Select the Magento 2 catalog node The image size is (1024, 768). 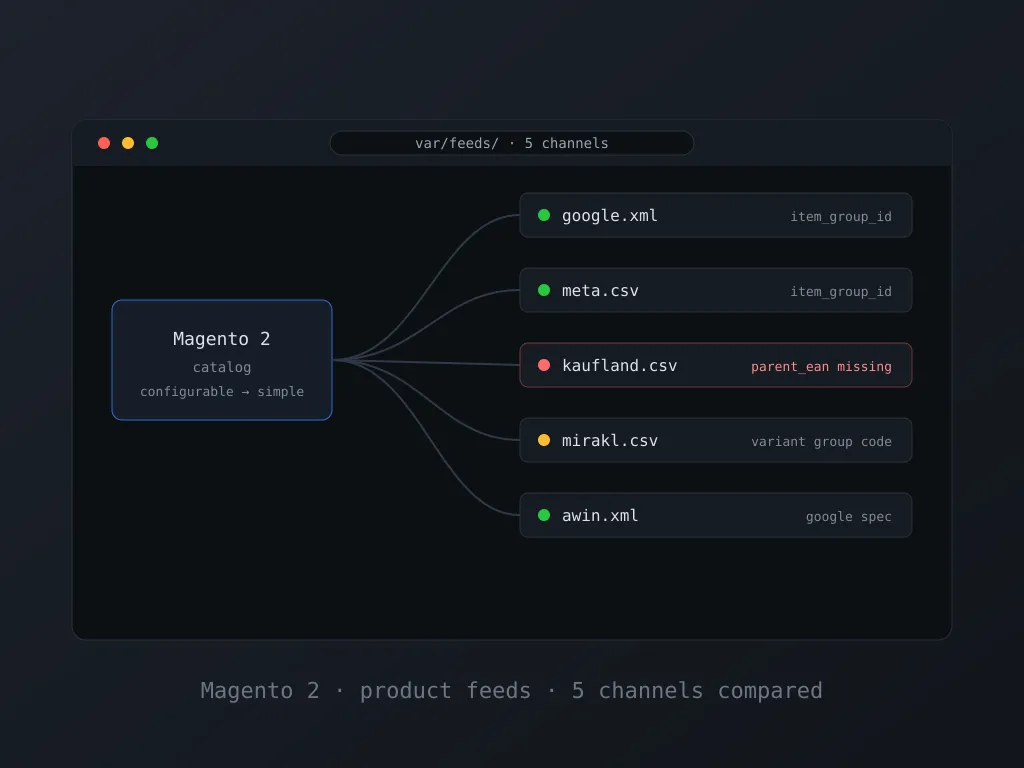point(222,360)
